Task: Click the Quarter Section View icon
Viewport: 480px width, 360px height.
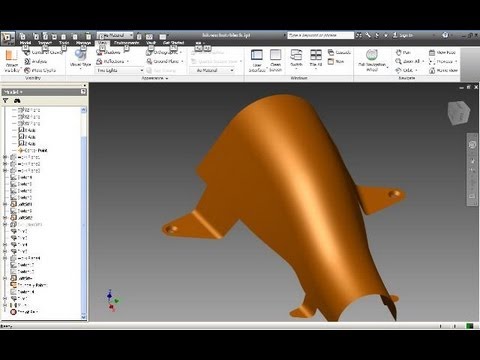Action: [x=194, y=61]
